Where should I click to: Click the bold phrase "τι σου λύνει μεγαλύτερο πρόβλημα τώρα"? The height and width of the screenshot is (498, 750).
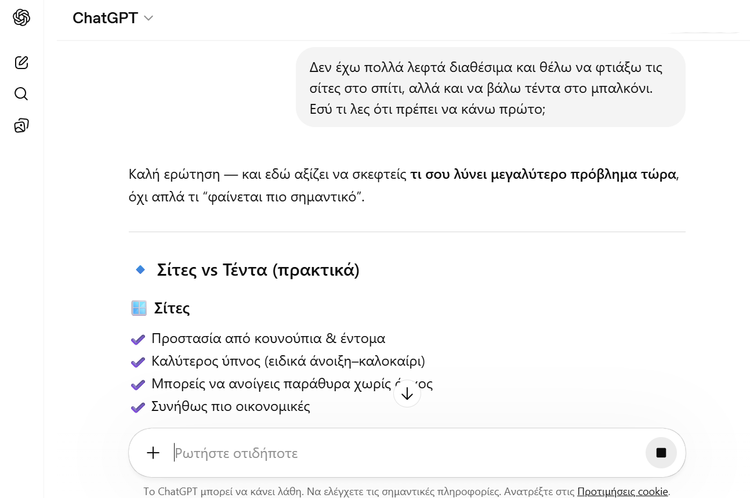[x=543, y=174]
